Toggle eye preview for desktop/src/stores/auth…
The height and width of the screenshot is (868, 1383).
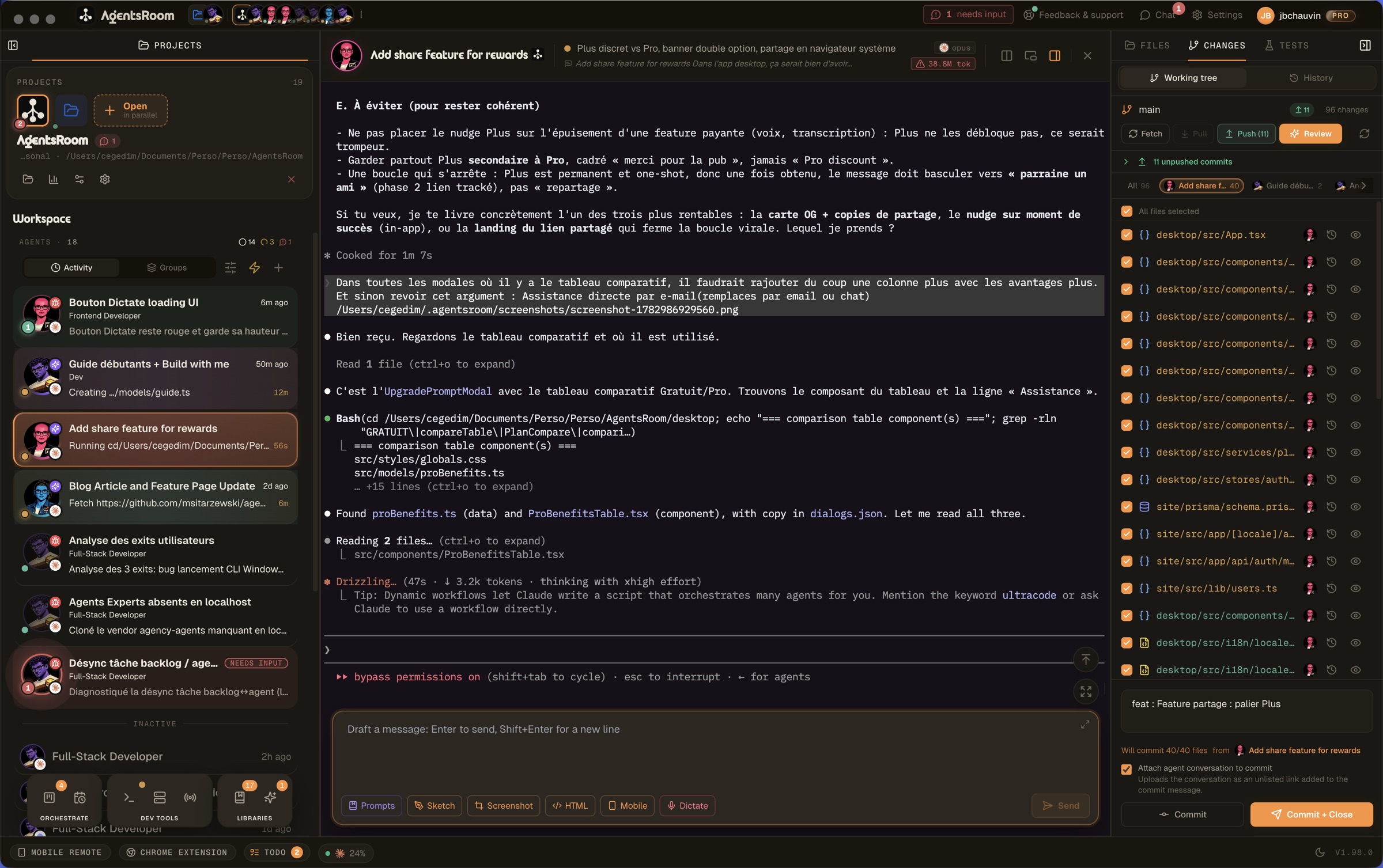click(1355, 480)
